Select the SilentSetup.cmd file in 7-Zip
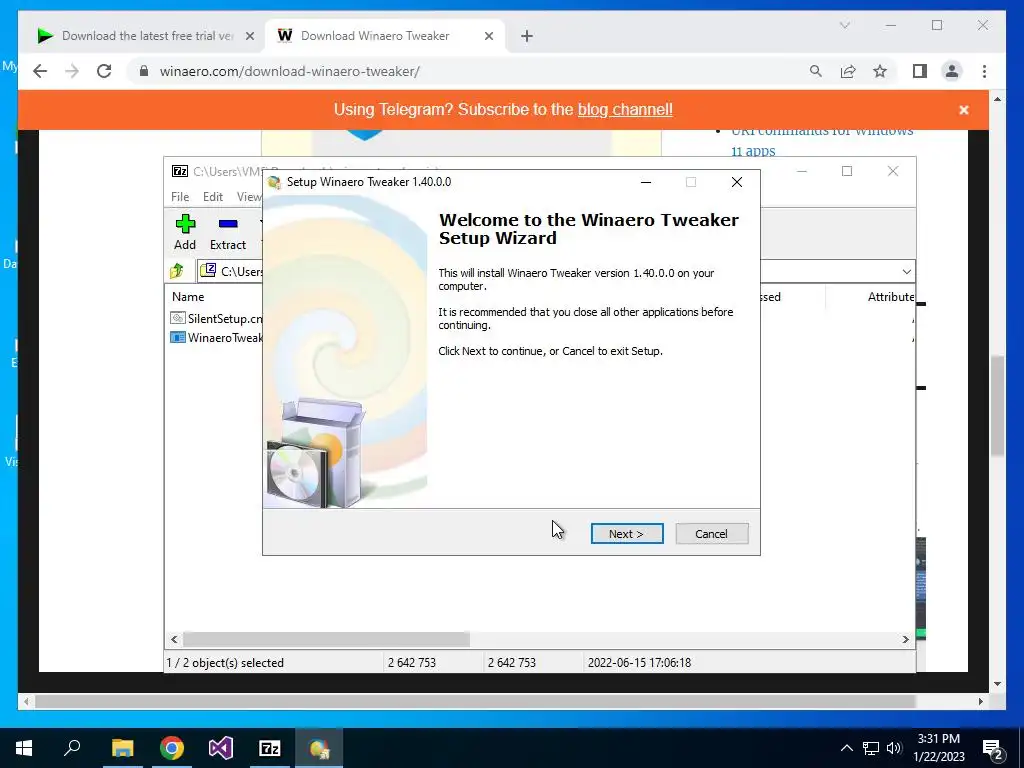Image resolution: width=1024 pixels, height=768 pixels. pos(216,318)
